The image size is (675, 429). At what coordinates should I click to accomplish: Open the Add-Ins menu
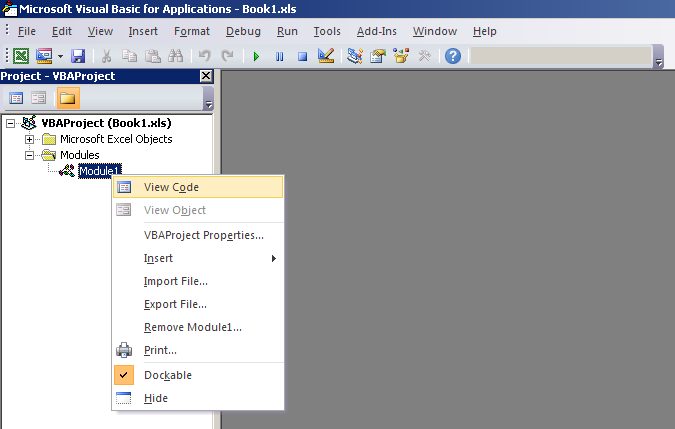(x=377, y=31)
